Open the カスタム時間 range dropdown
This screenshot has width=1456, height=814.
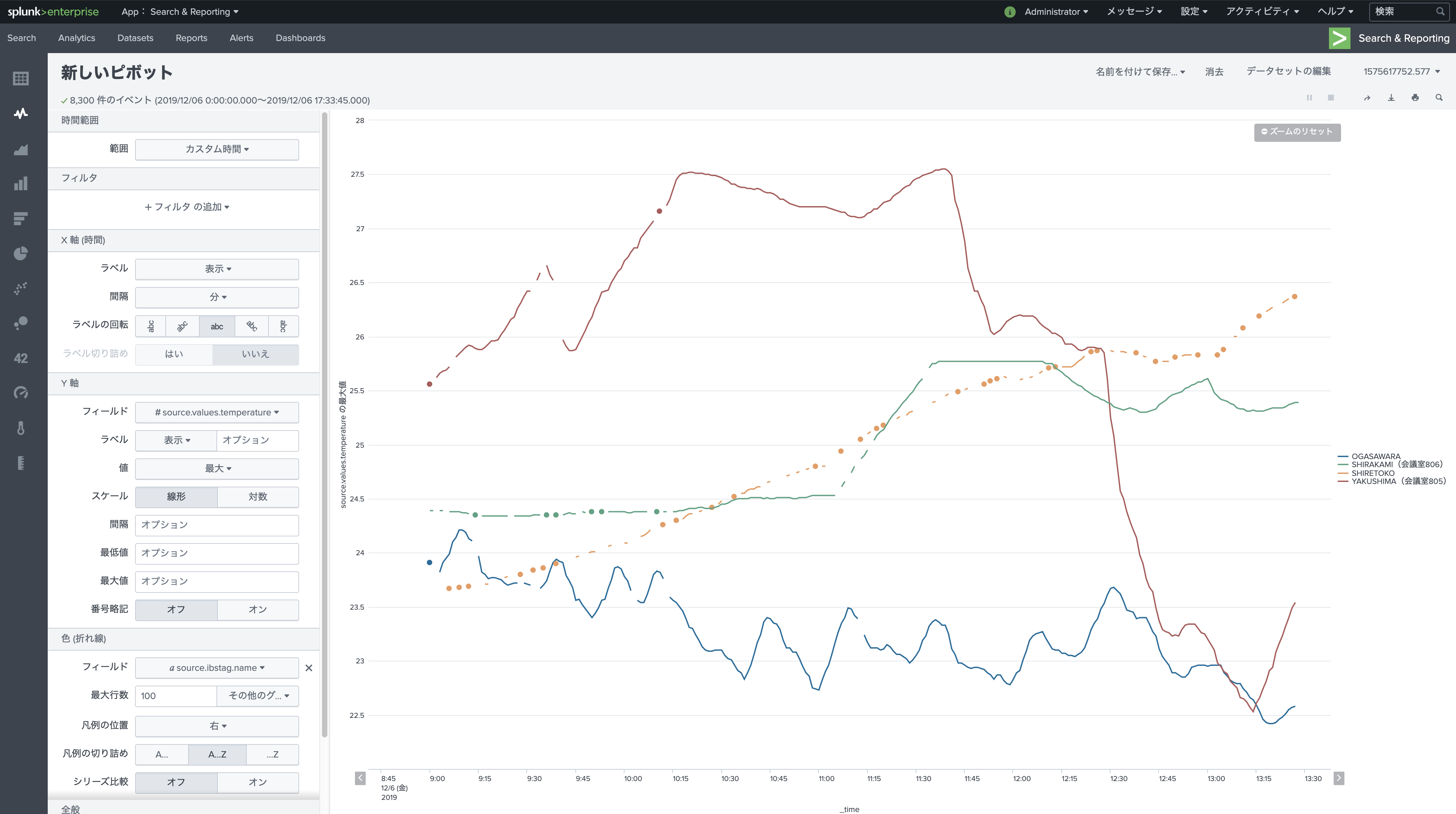(x=217, y=149)
